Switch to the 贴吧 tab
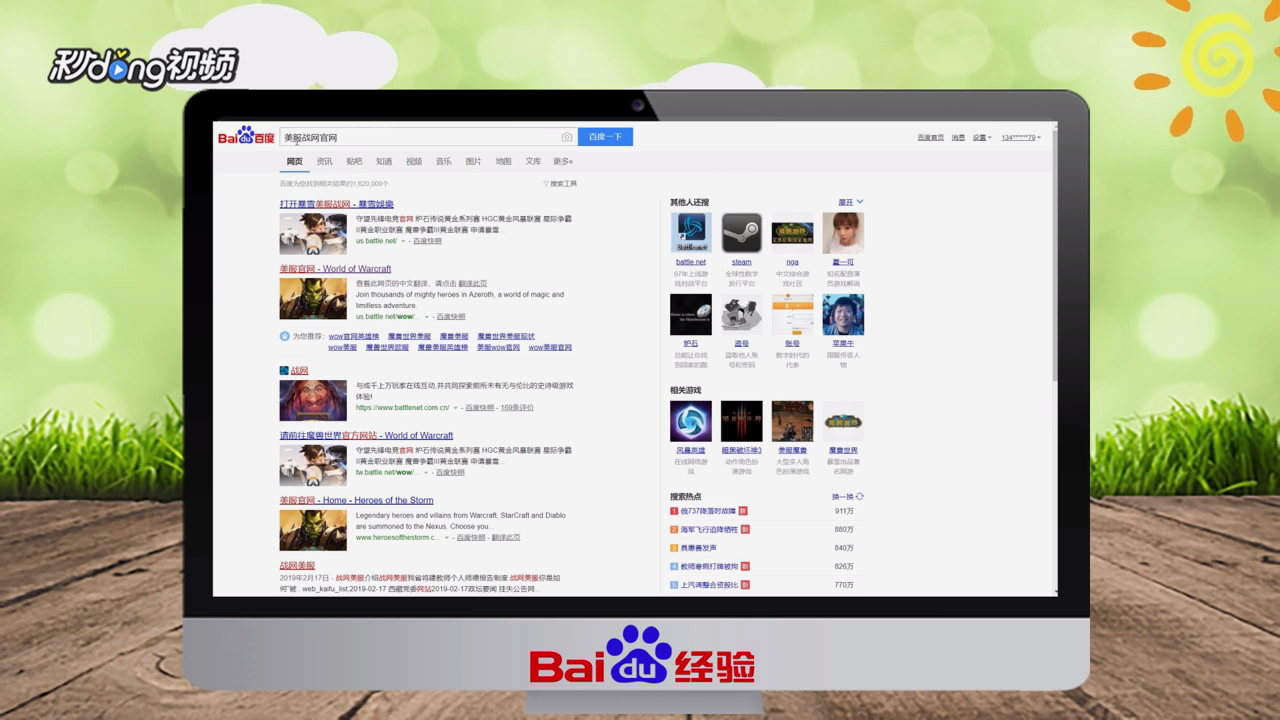This screenshot has height=720, width=1280. pyautogui.click(x=354, y=161)
